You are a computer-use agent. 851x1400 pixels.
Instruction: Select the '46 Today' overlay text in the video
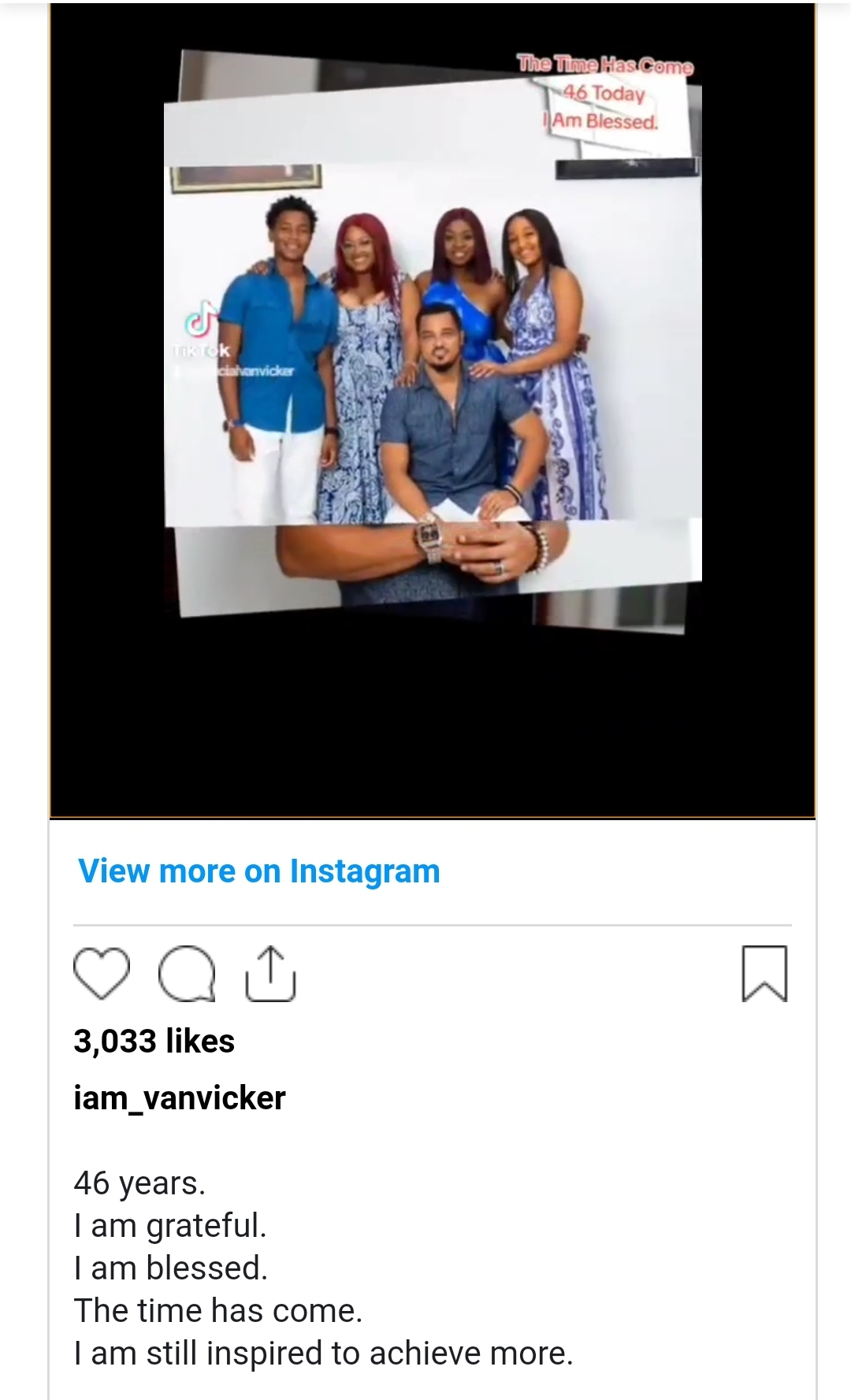604,94
